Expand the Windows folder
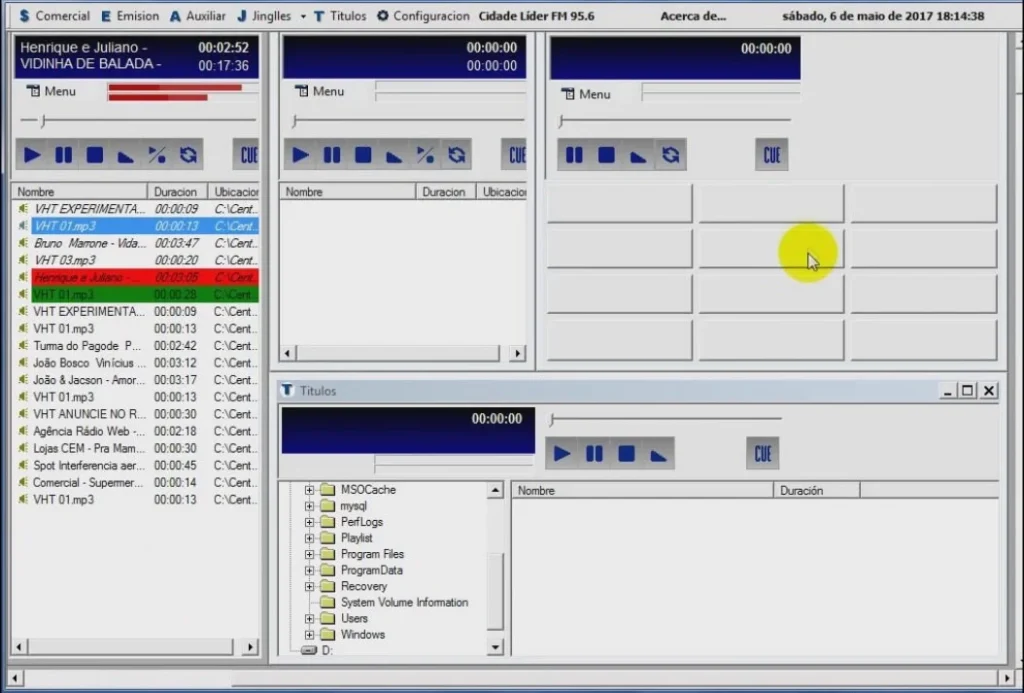The width and height of the screenshot is (1024, 693). pos(310,634)
